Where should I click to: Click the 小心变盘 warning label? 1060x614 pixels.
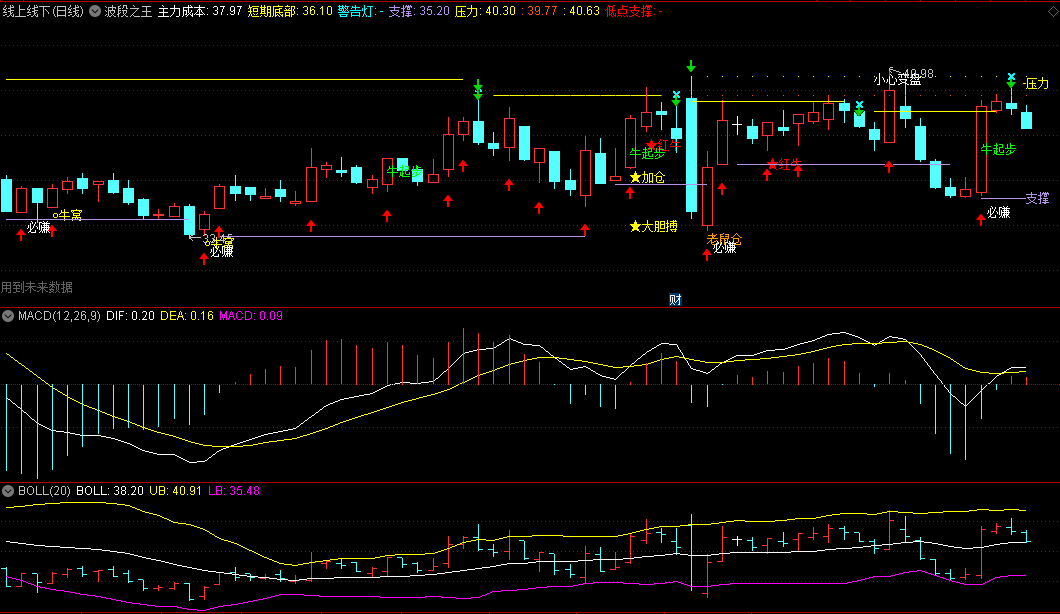[x=896, y=79]
